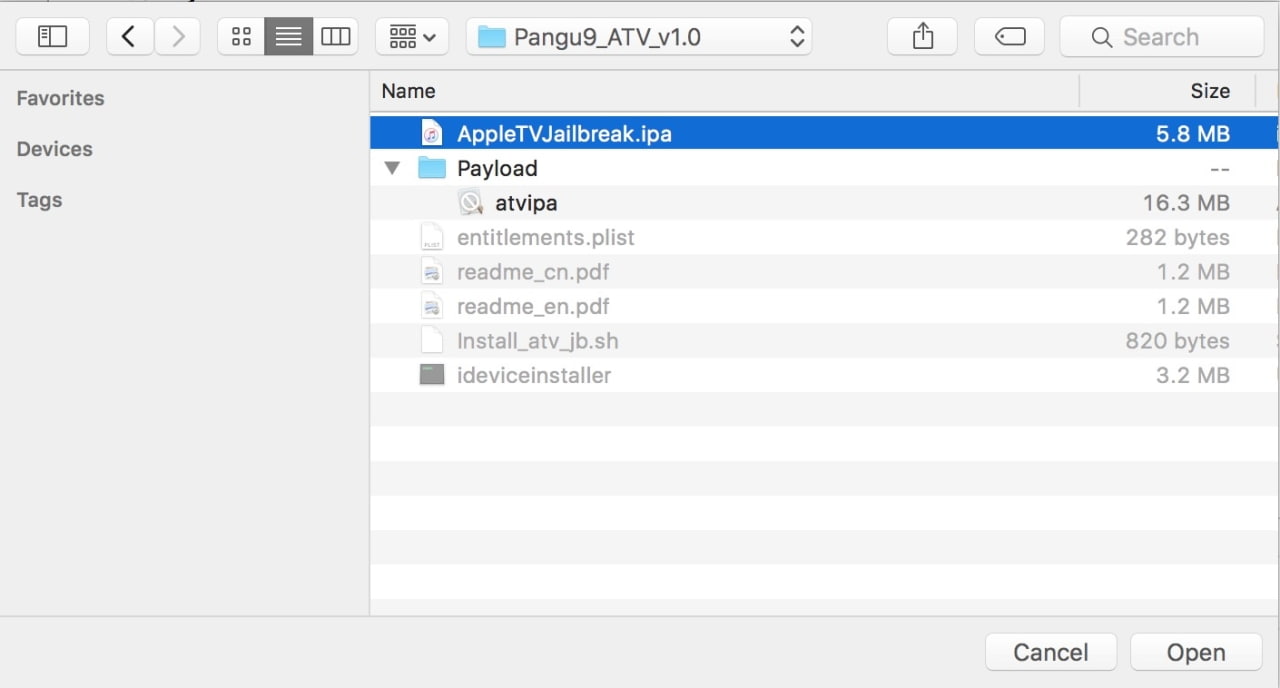The image size is (1280, 688).
Task: Open the item arrangement dropdown
Action: pyautogui.click(x=412, y=37)
